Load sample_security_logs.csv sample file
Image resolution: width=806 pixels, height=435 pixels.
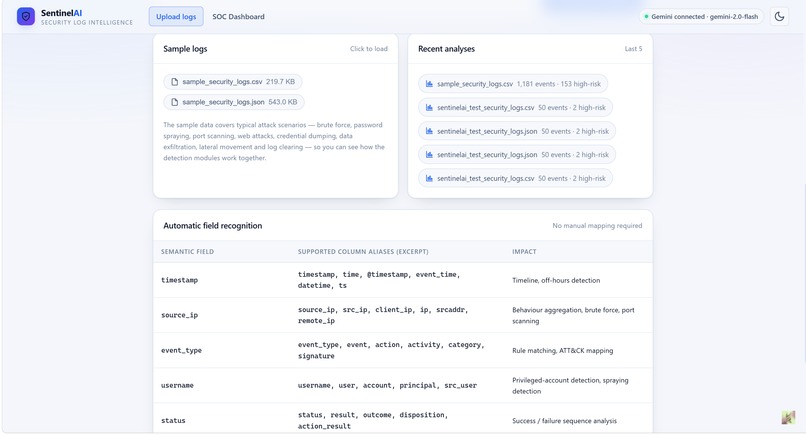(x=232, y=82)
